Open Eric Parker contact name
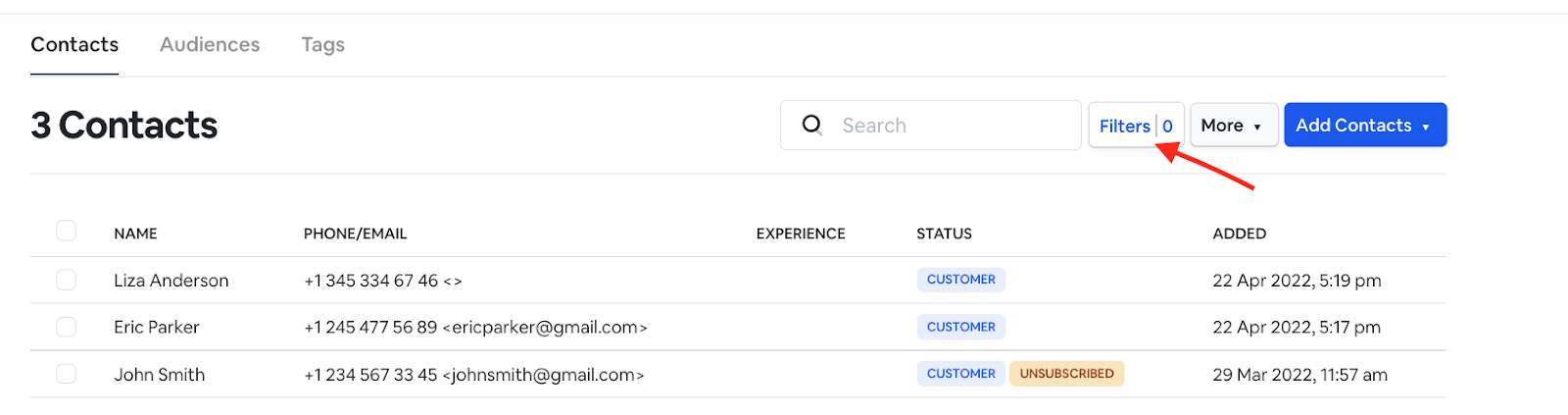 point(156,328)
